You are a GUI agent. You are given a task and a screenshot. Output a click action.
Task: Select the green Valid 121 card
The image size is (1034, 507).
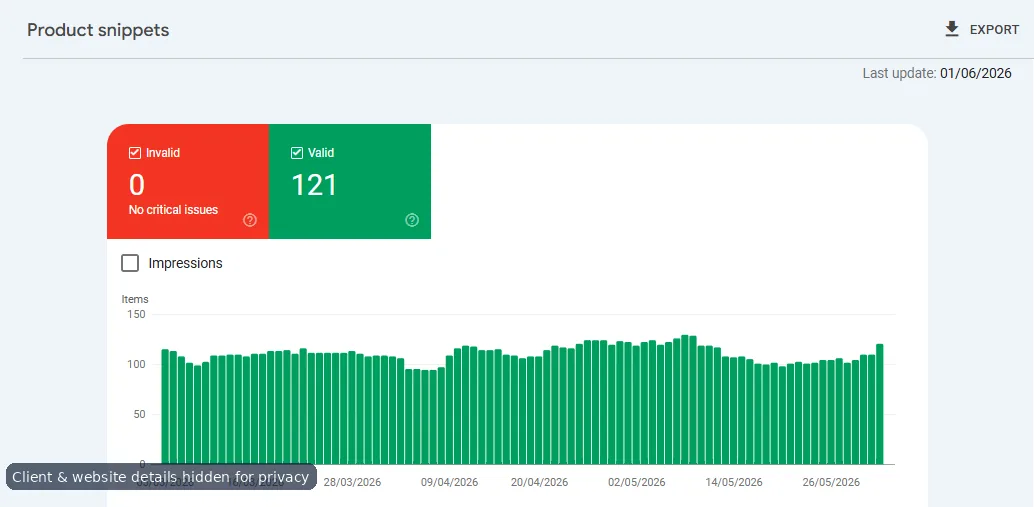coord(350,181)
